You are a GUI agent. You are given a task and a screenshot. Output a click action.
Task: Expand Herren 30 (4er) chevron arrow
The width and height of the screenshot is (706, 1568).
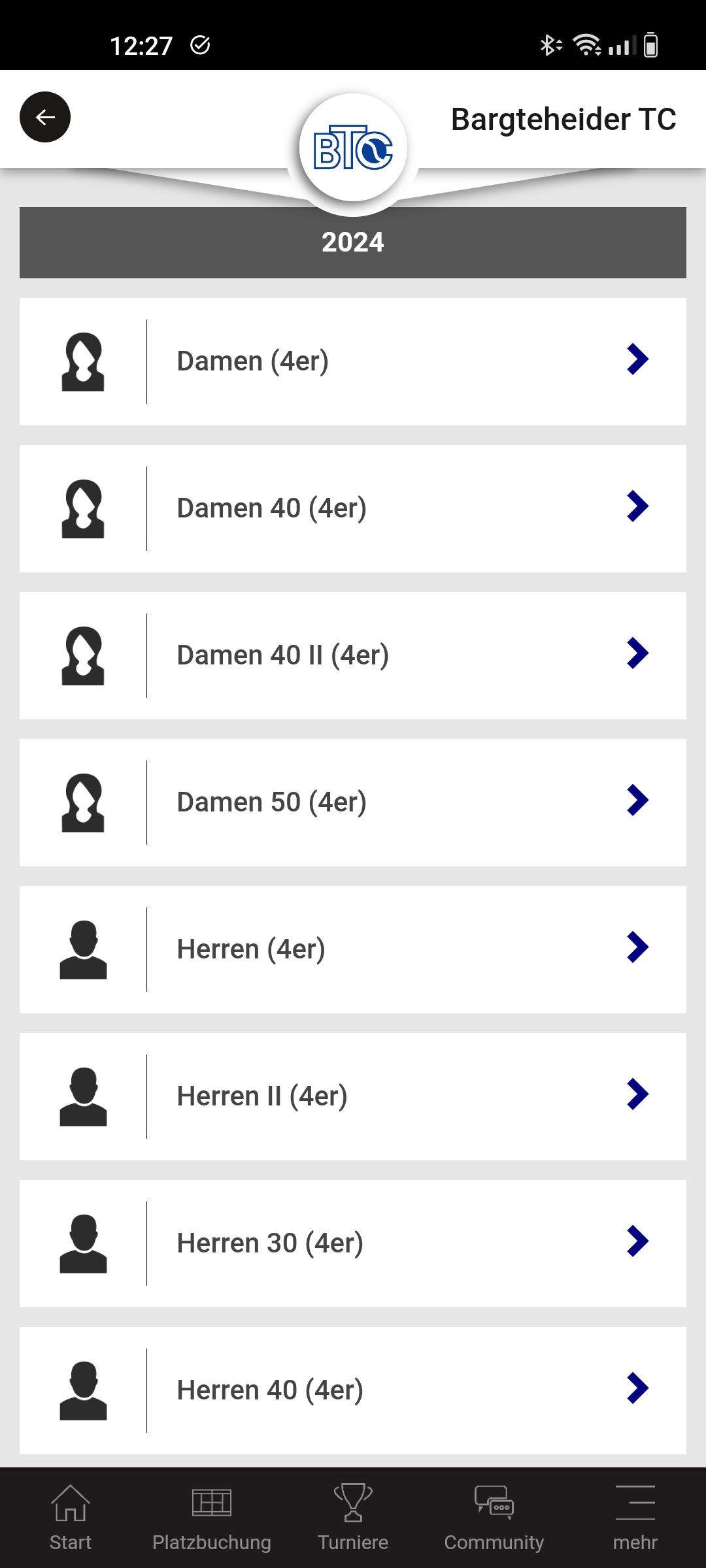pos(637,1241)
